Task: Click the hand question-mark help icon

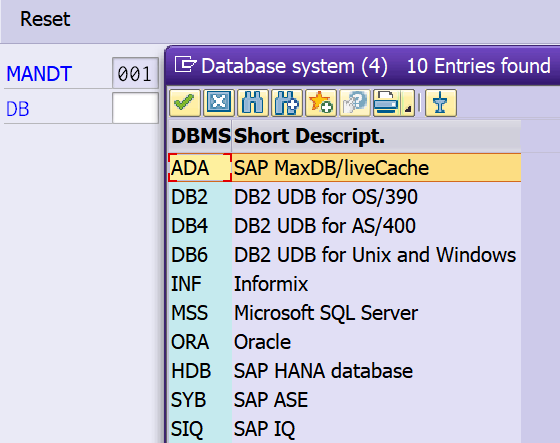Action: coord(354,103)
